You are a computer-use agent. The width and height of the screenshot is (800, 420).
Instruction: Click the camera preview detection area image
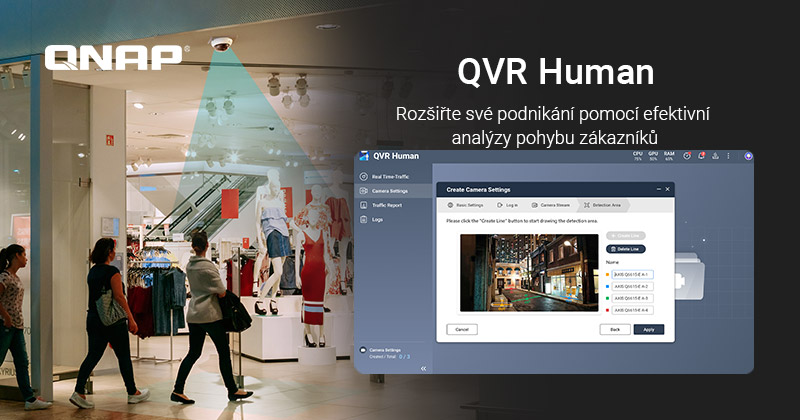(x=528, y=272)
